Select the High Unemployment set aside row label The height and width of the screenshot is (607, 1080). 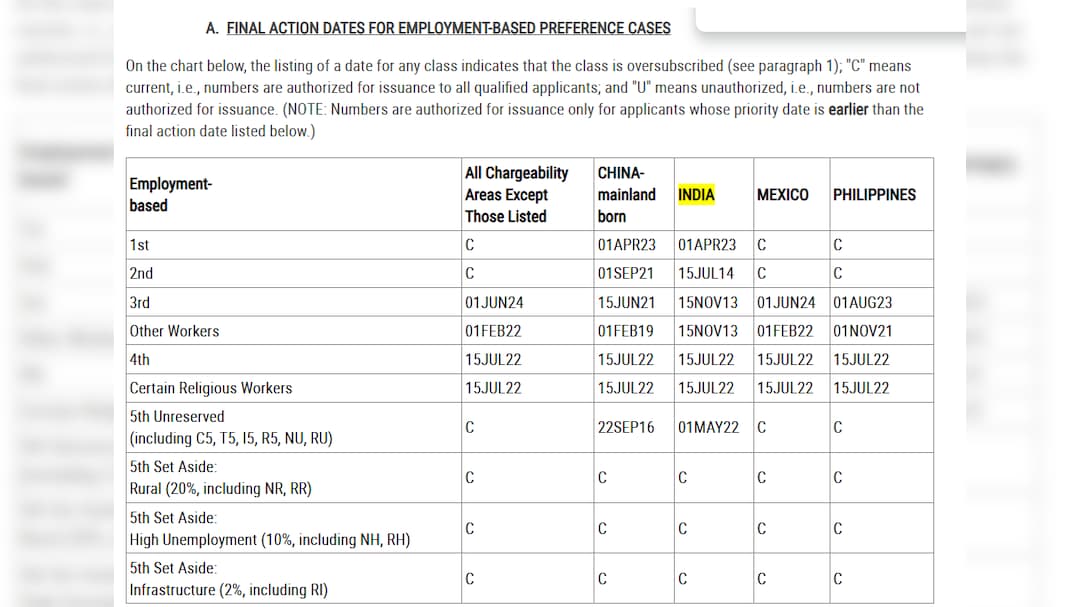[x=269, y=529]
